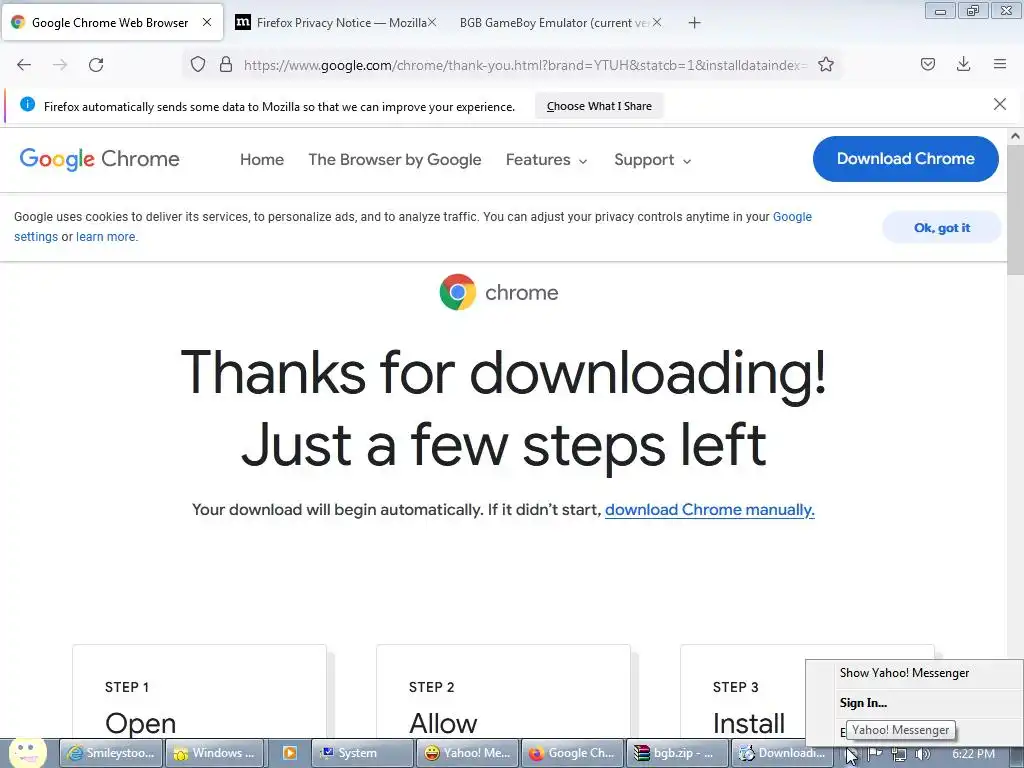Close the Firefox Privacy Notice tab
This screenshot has width=1024, height=768.
click(432, 22)
